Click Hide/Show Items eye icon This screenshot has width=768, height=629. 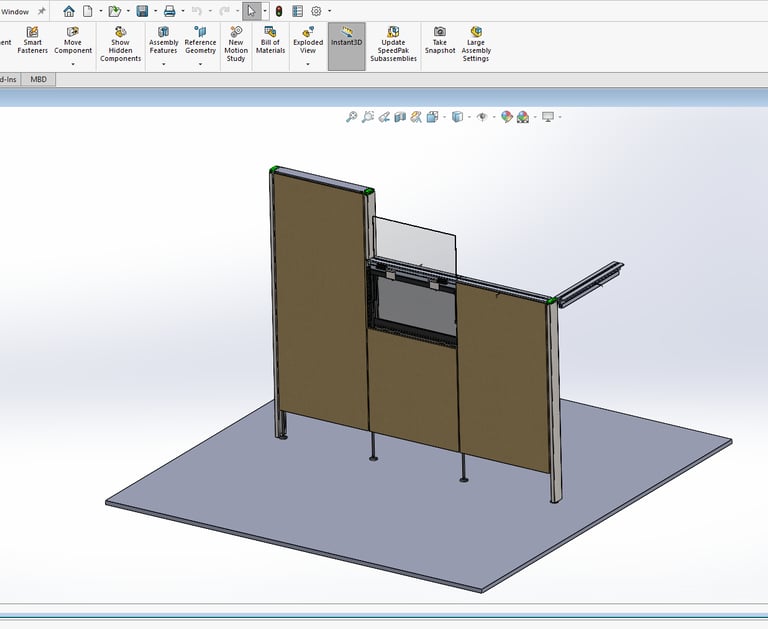482,117
